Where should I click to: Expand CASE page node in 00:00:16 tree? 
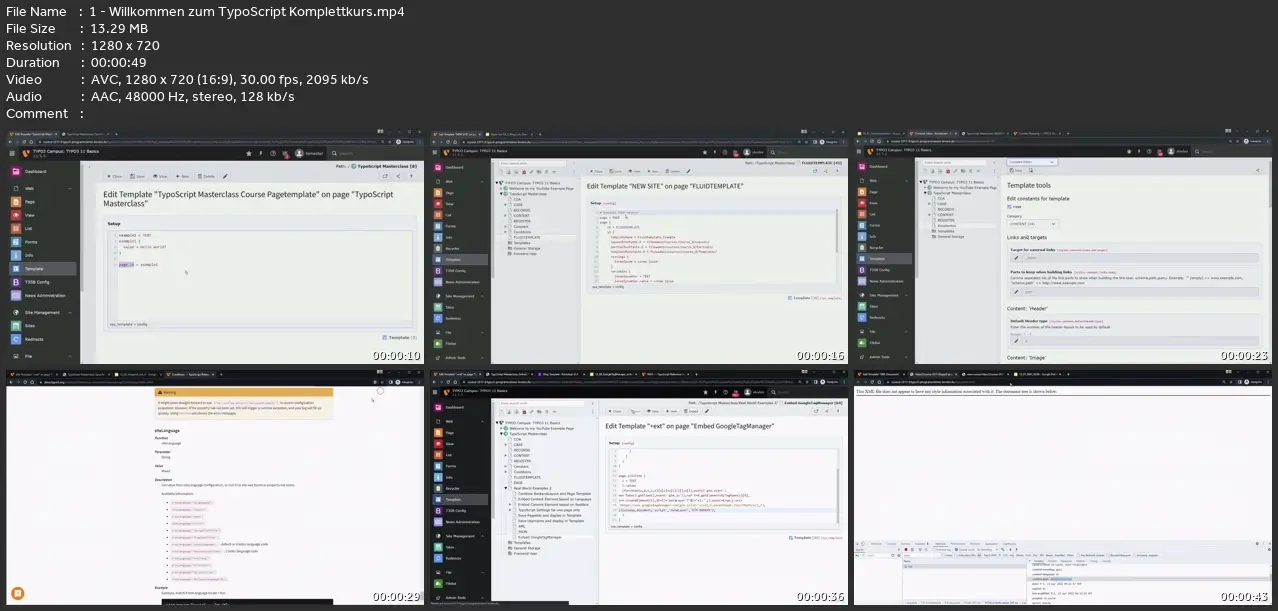pos(505,205)
